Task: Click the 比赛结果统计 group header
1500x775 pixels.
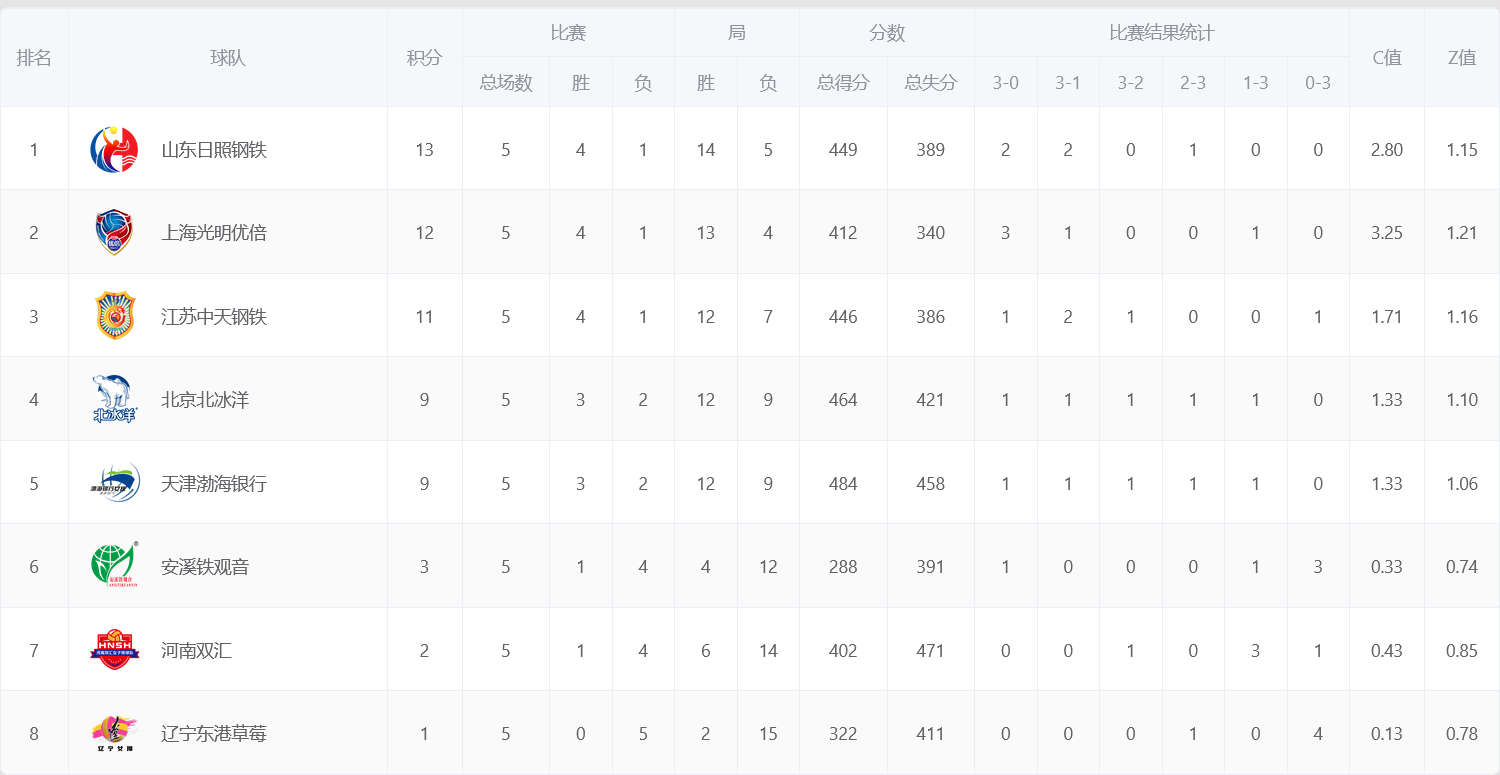Action: coord(1161,33)
